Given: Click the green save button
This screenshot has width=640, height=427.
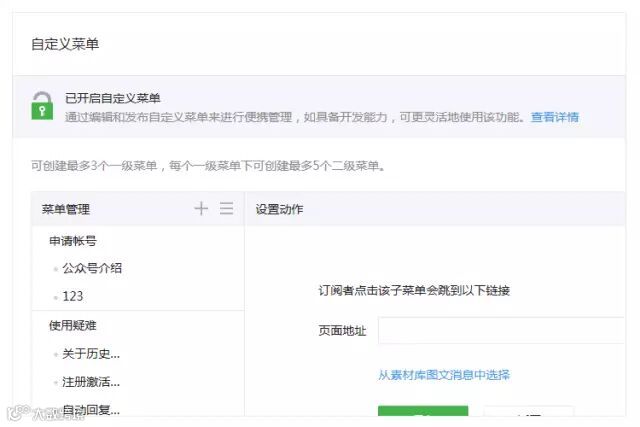Looking at the screenshot, I should coord(423,411).
